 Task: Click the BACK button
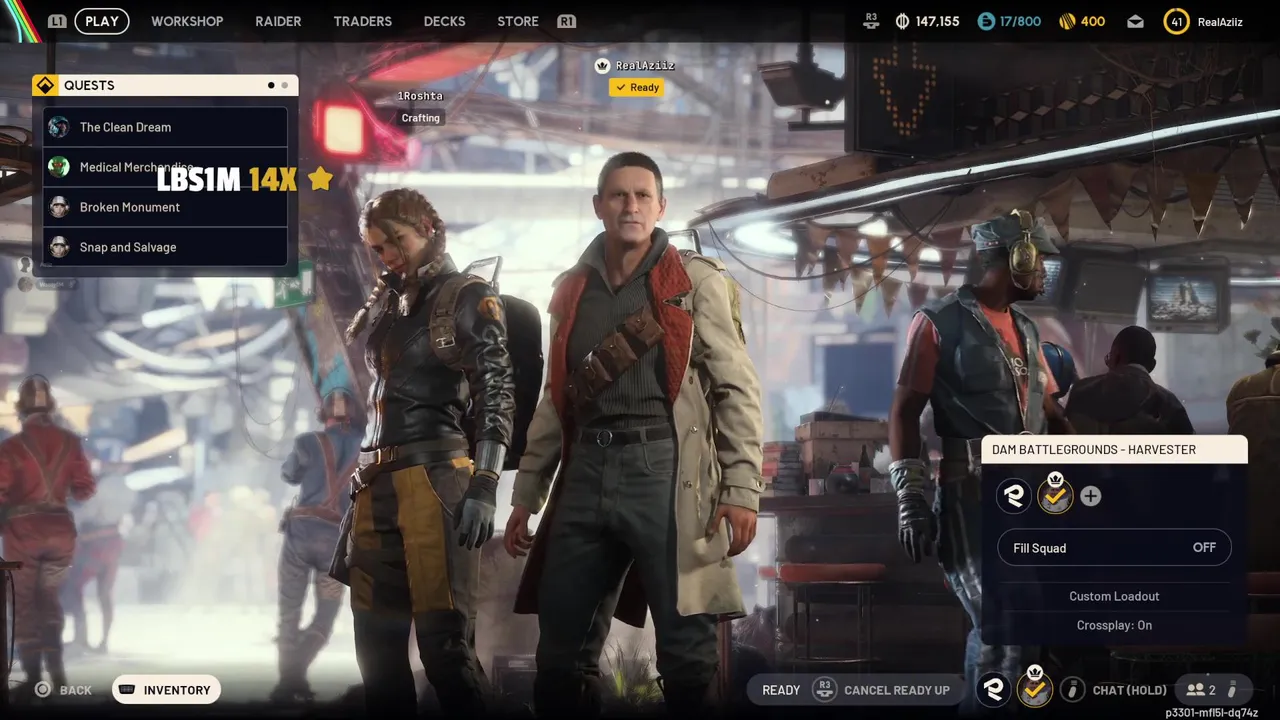point(75,690)
